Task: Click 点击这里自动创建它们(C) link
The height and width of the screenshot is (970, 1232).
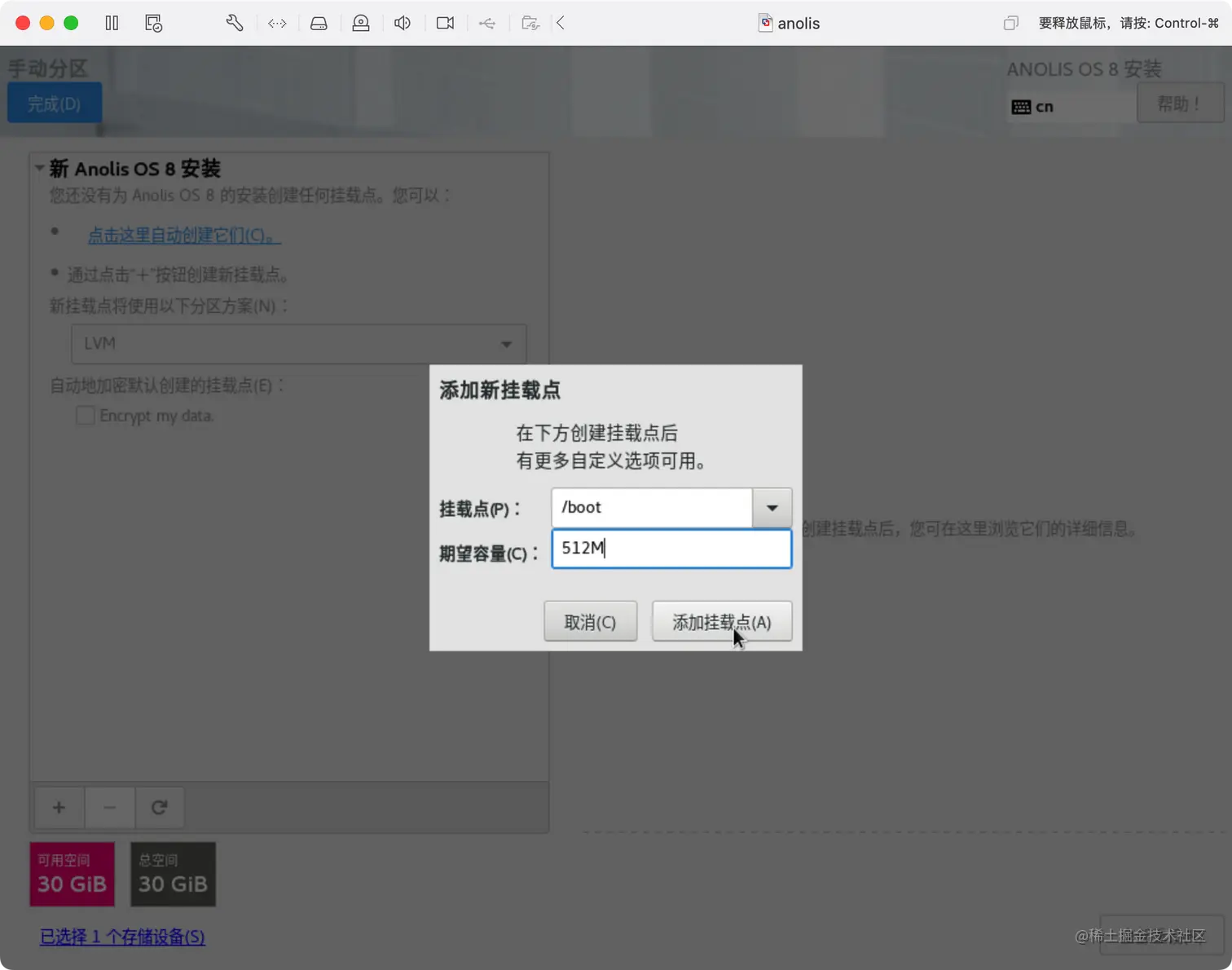Action: click(x=184, y=235)
